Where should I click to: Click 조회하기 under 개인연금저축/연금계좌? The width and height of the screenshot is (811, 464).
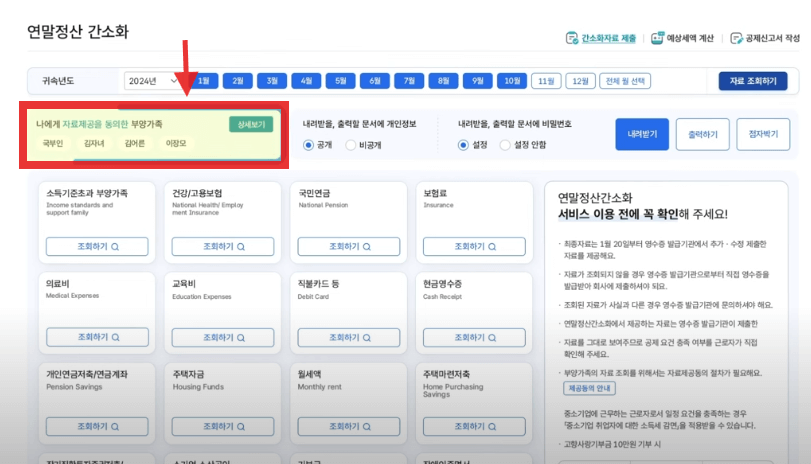tap(97, 427)
